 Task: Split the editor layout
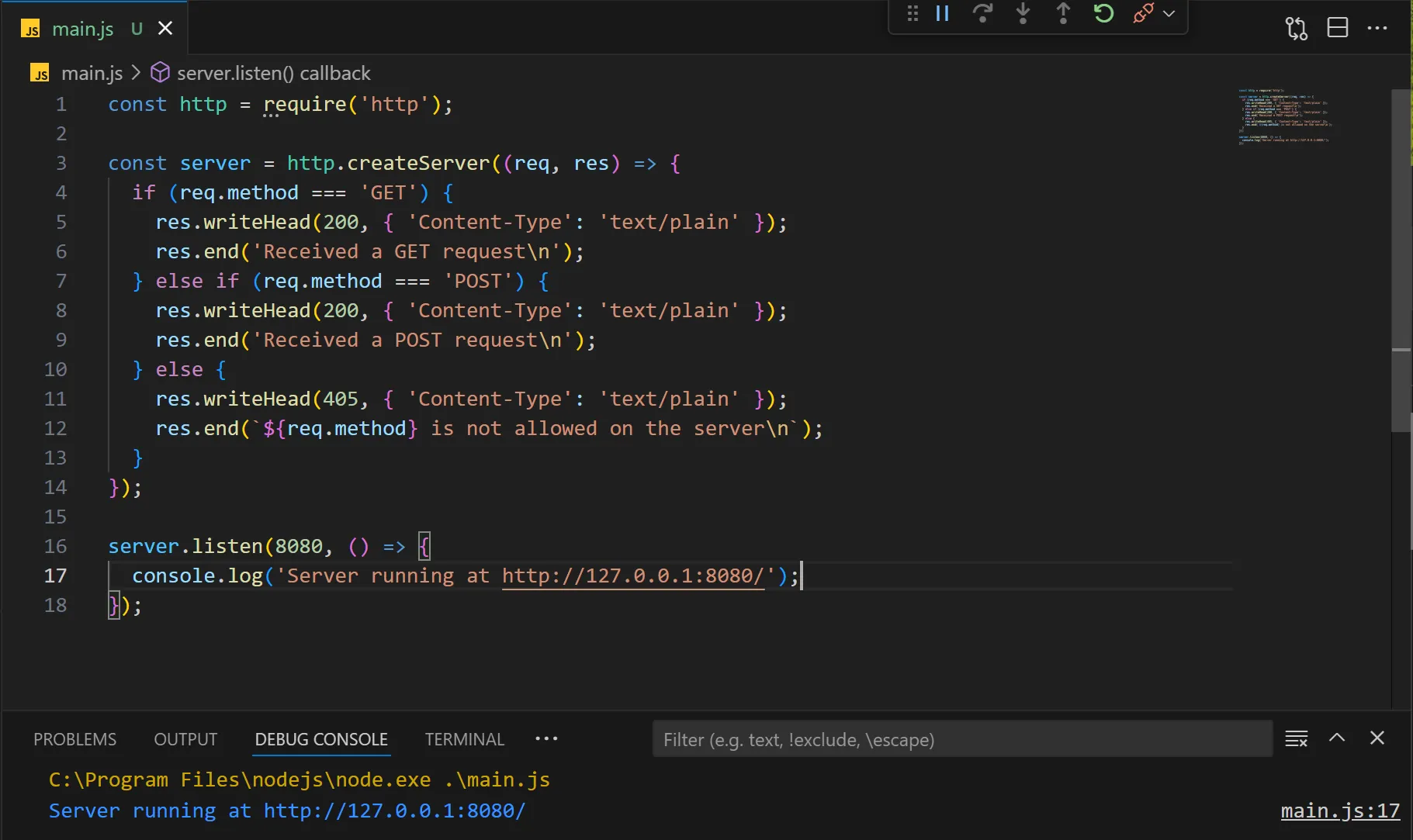[x=1337, y=28]
